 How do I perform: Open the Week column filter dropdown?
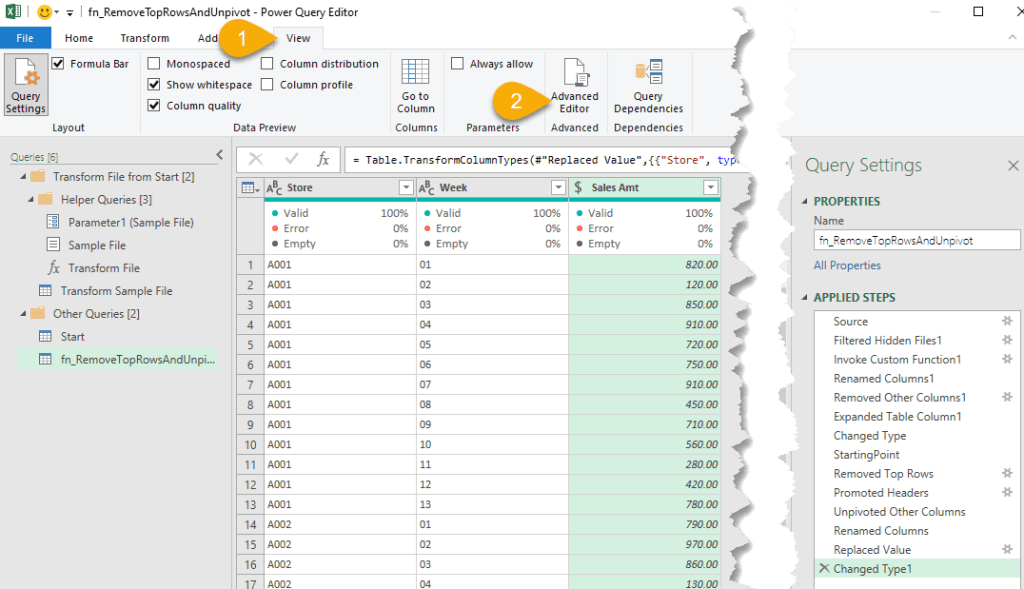(558, 188)
